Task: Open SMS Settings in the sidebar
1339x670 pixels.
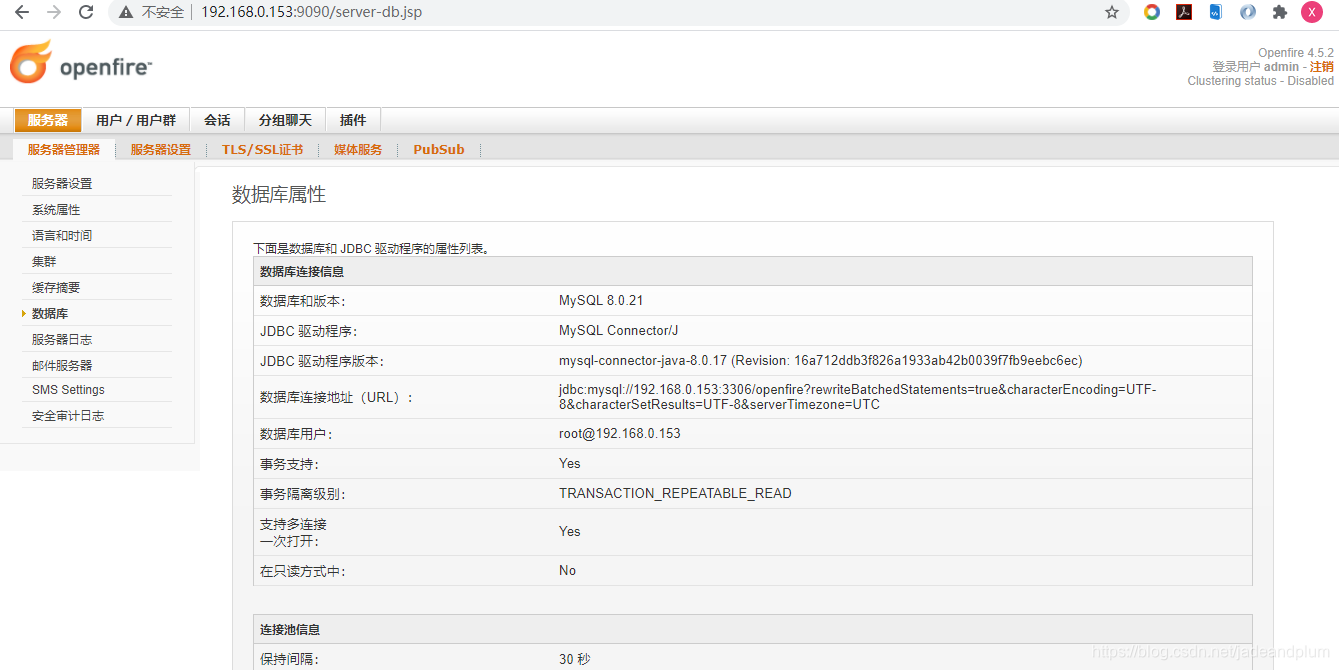Action: pyautogui.click(x=68, y=390)
